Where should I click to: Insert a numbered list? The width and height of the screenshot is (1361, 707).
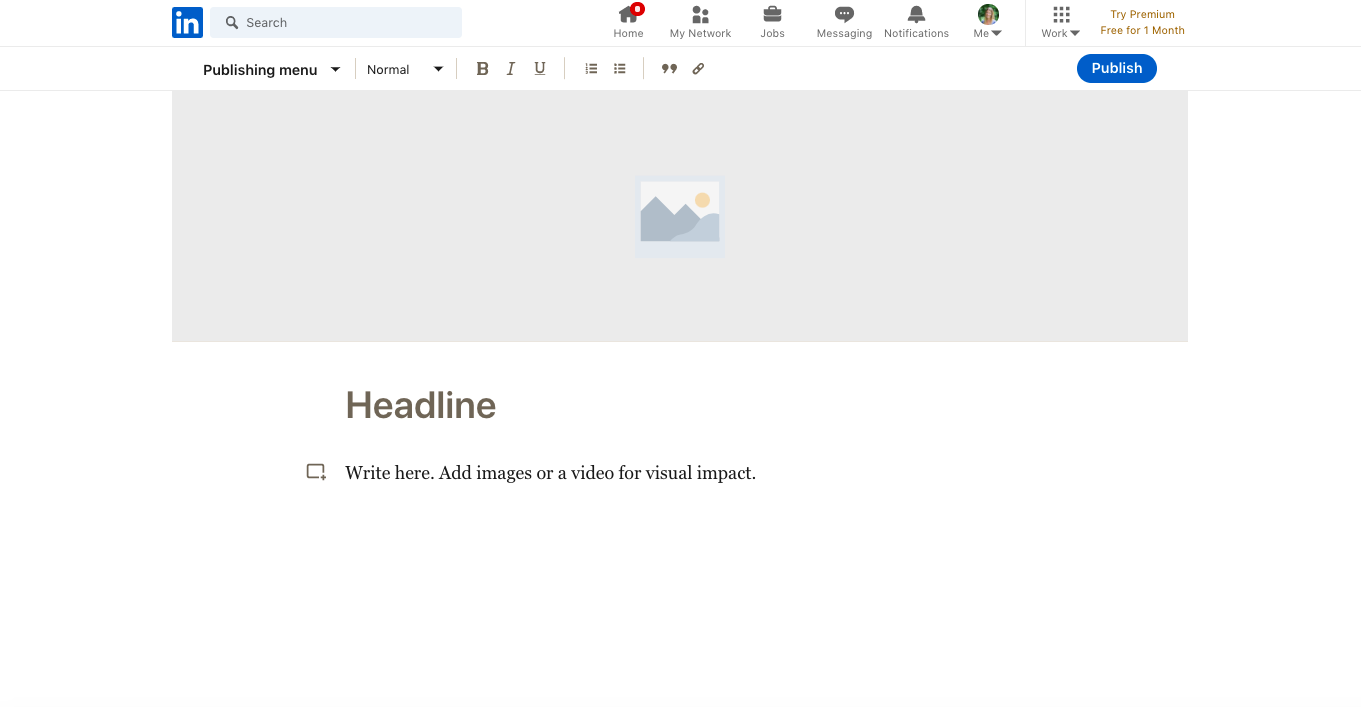591,69
